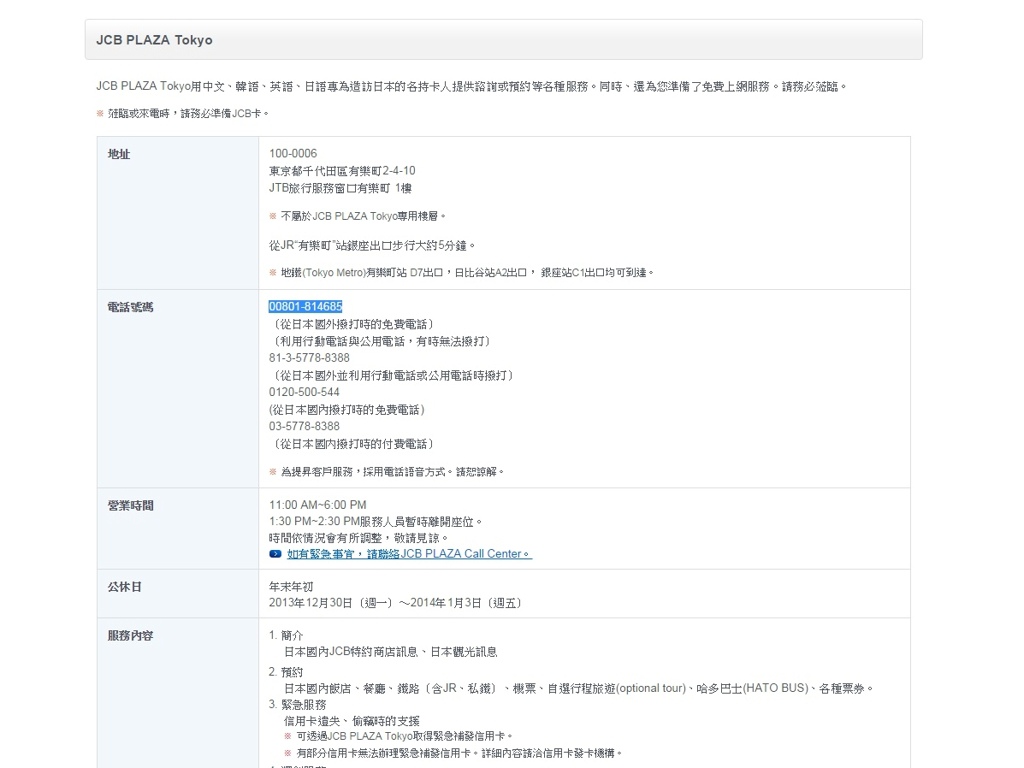Click the "電話號碼" row label

coord(131,307)
